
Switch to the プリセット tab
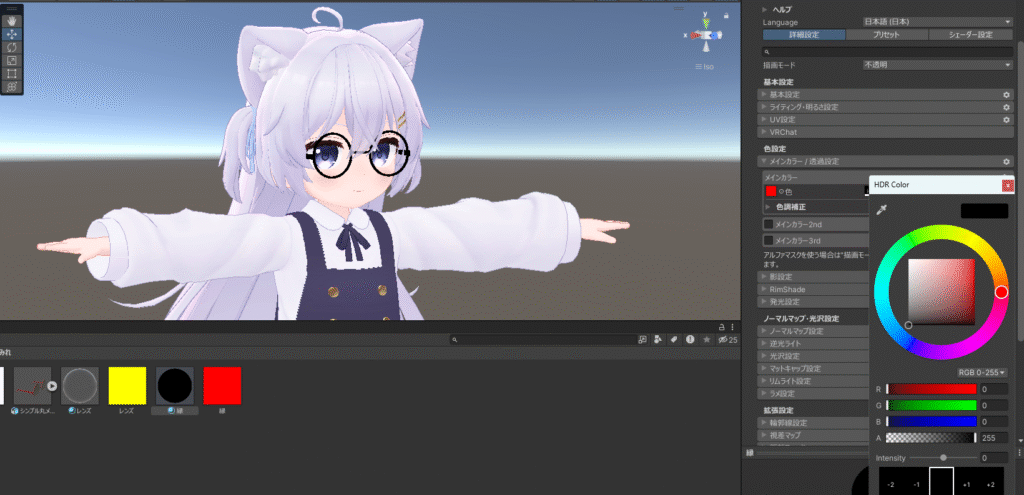[x=886, y=35]
